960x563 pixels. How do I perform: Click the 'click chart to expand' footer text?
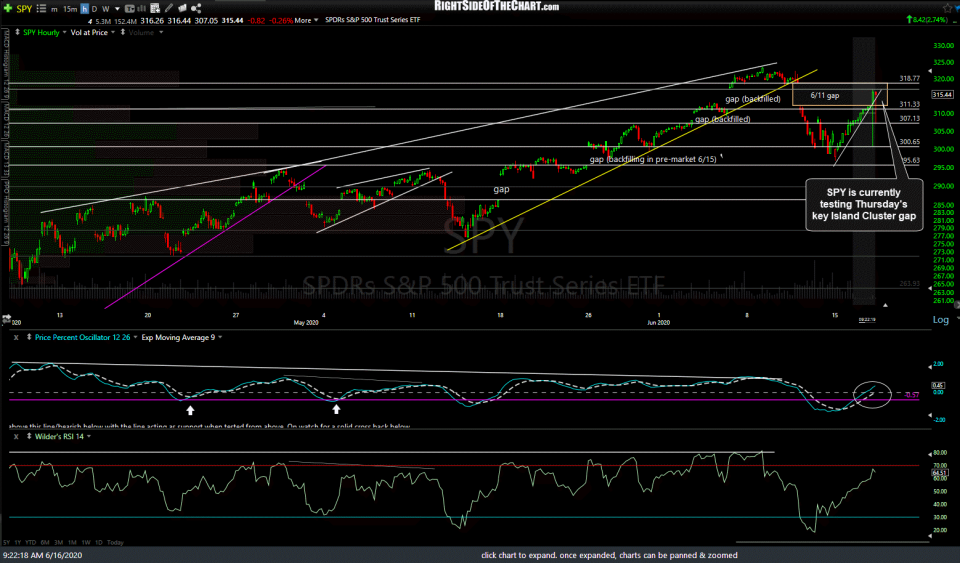pyautogui.click(x=609, y=556)
